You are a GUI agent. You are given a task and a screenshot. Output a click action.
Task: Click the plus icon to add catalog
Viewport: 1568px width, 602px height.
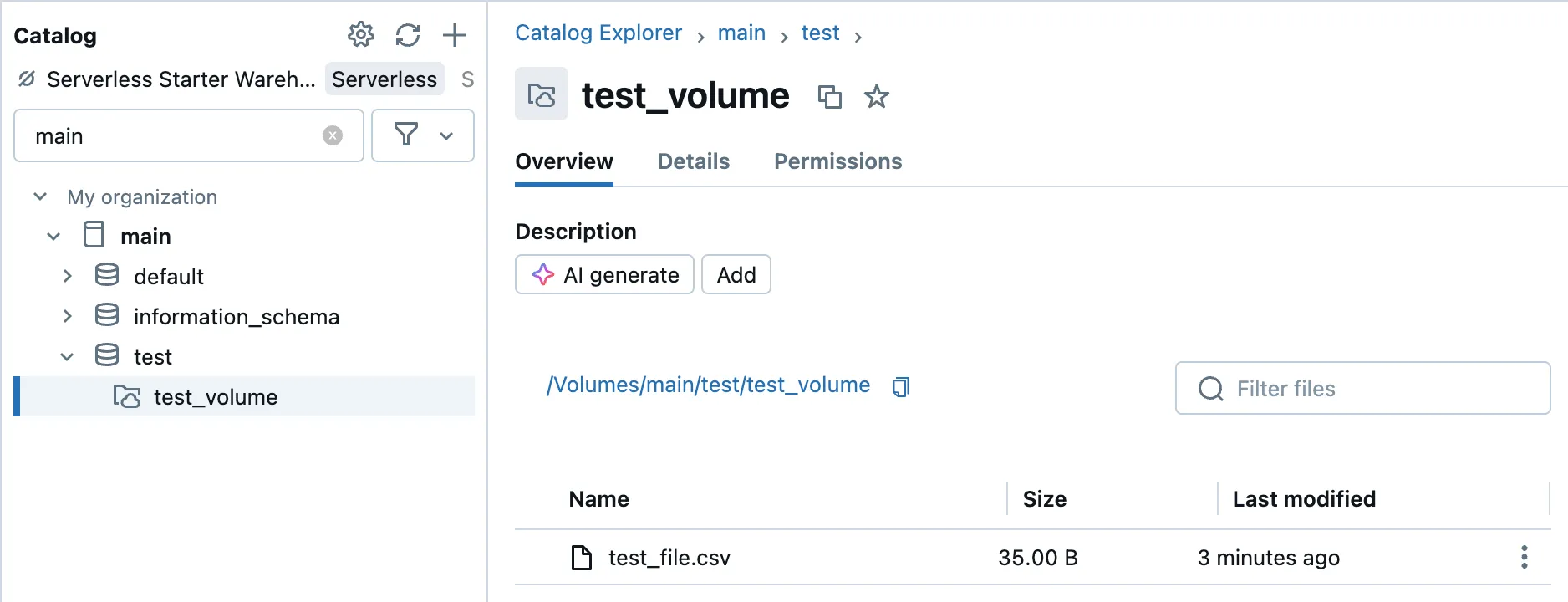[455, 35]
